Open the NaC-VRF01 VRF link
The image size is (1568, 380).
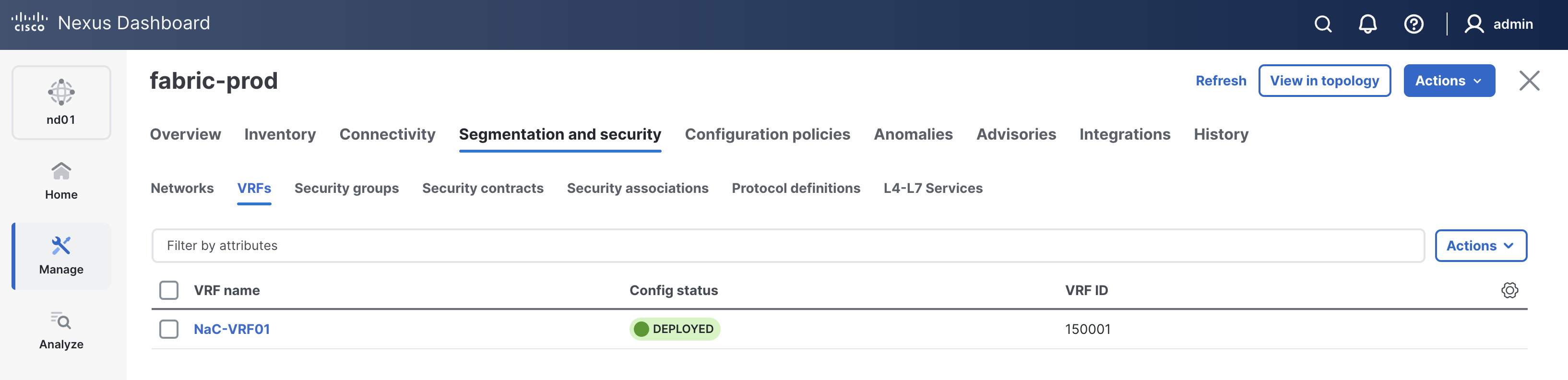point(232,330)
